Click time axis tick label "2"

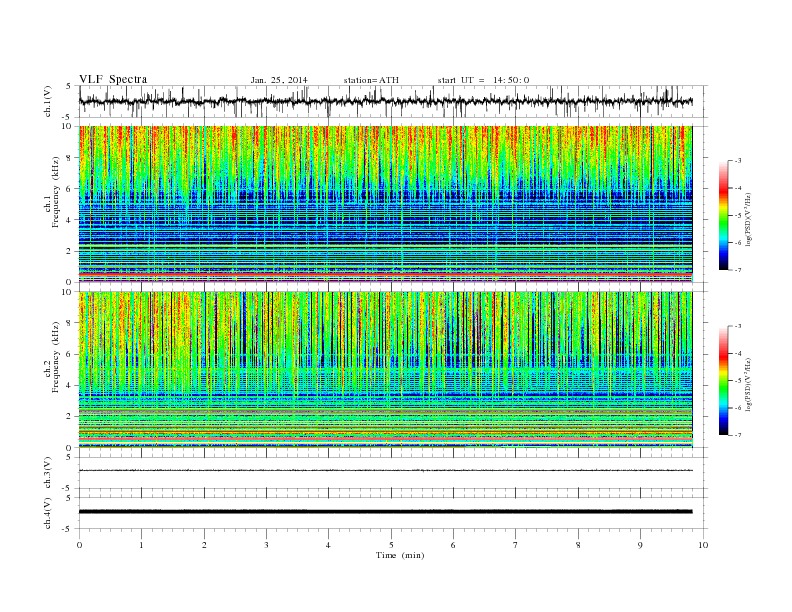204,545
